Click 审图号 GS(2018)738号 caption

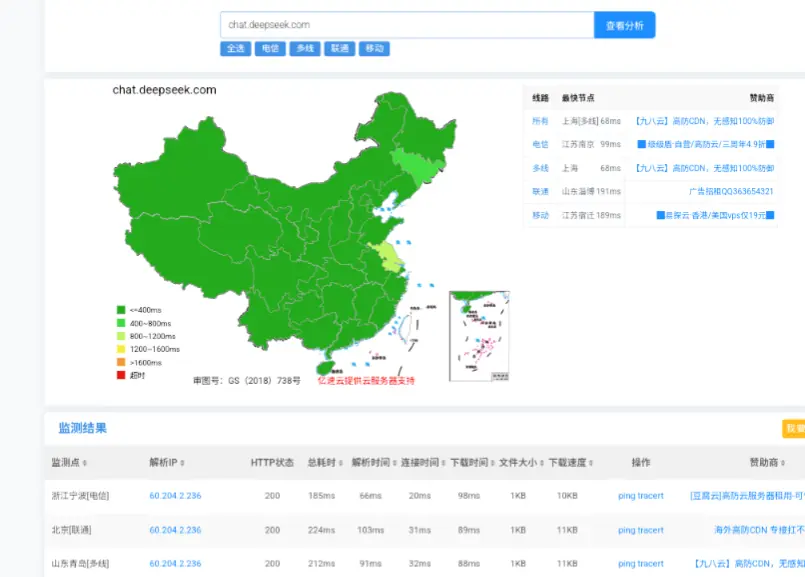[x=247, y=380]
